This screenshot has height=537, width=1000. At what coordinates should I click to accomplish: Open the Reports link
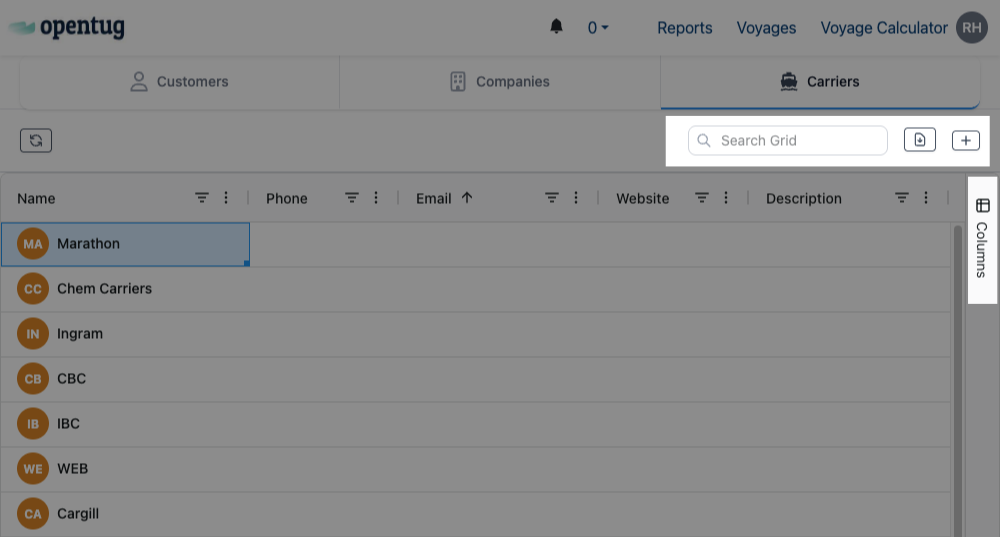point(684,28)
